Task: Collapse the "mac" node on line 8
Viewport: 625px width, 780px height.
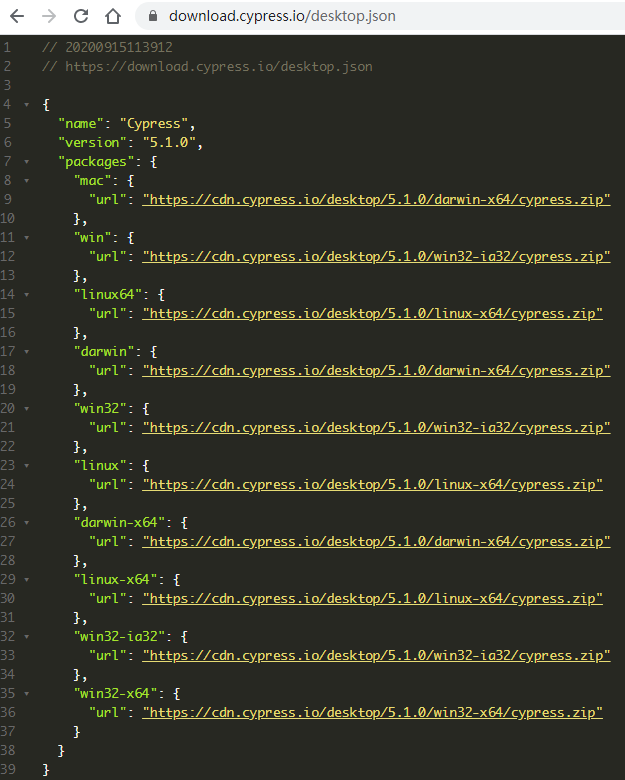Action: pos(26,181)
